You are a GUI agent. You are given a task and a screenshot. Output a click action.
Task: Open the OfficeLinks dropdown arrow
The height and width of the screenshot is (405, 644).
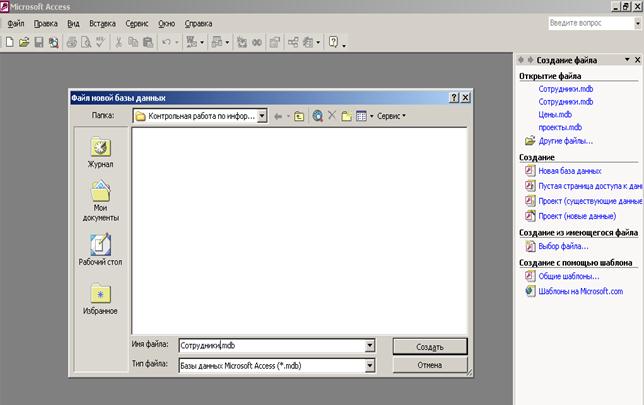(202, 42)
